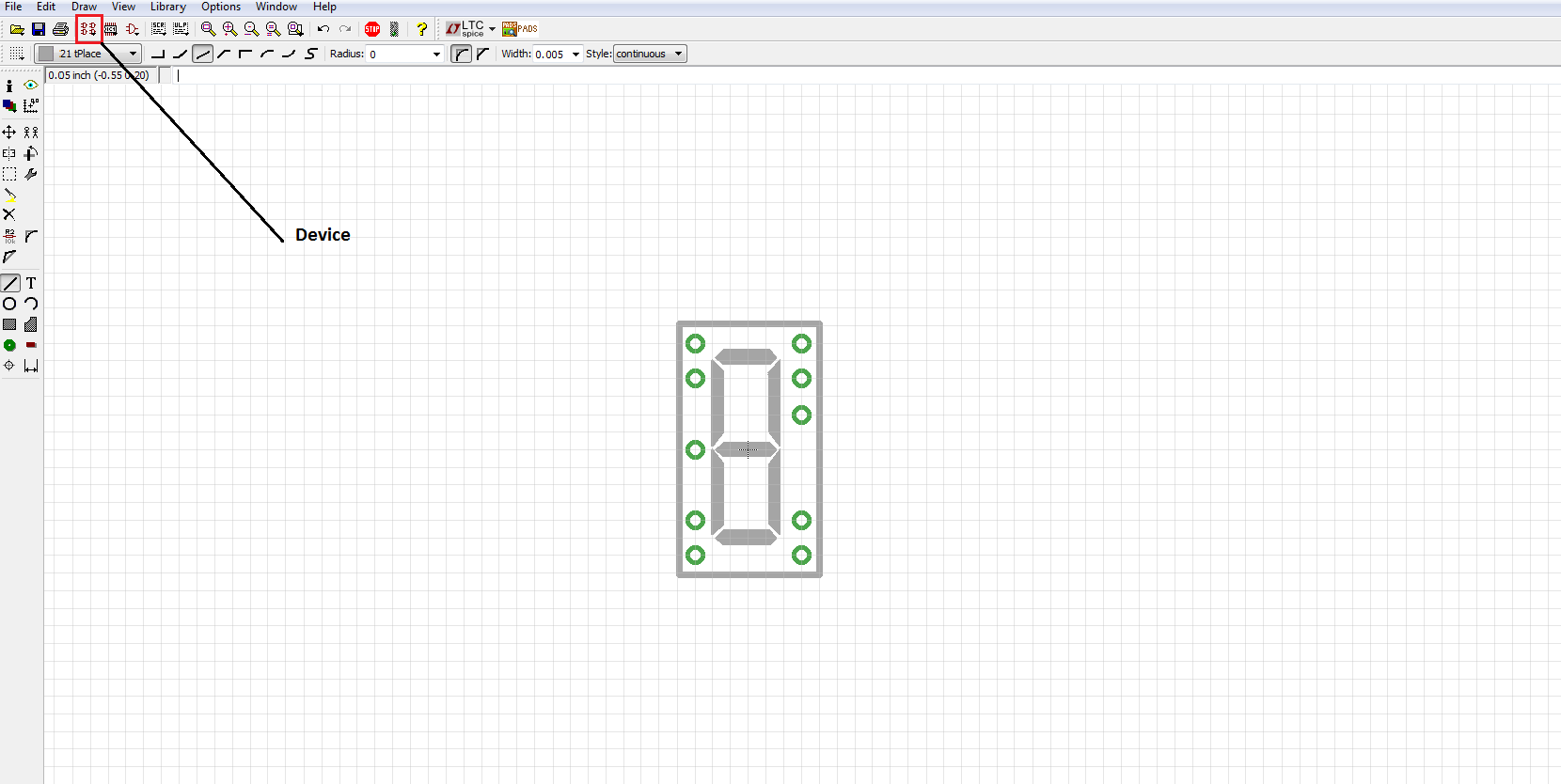This screenshot has height=784, width=1561.
Task: Choose the rounded arc bend style
Action: [267, 54]
